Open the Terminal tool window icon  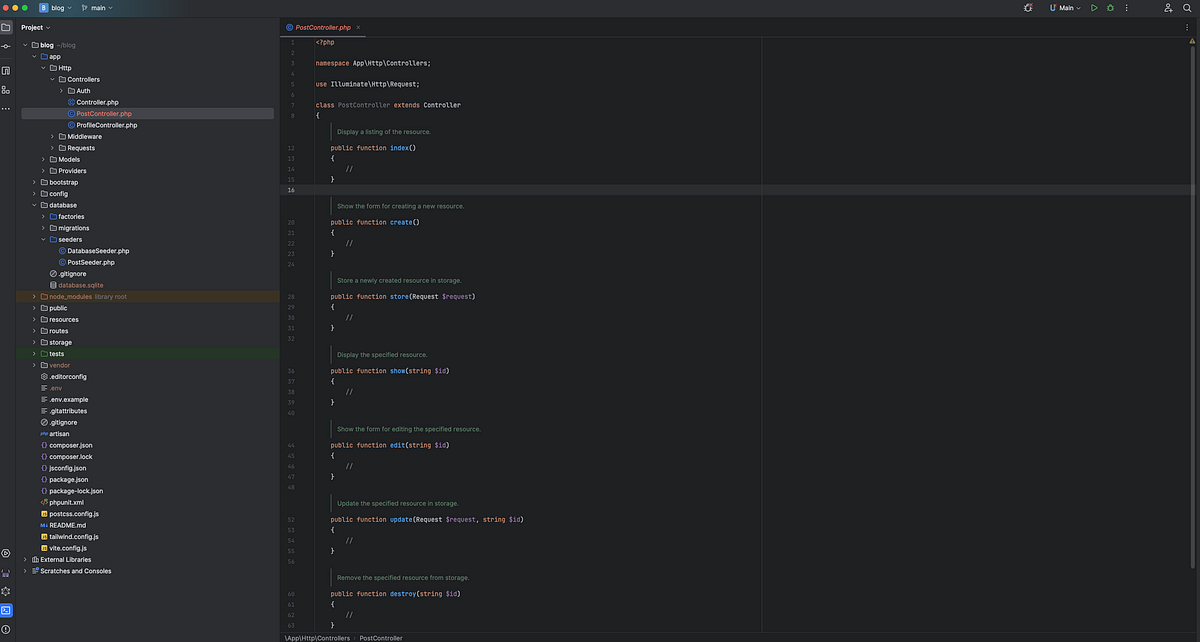[x=6, y=610]
